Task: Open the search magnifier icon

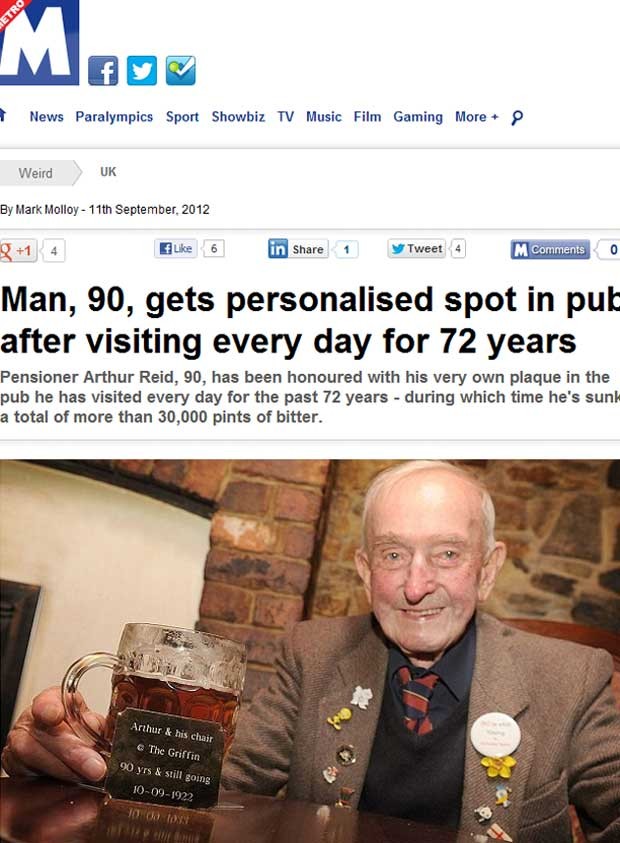Action: [x=517, y=117]
